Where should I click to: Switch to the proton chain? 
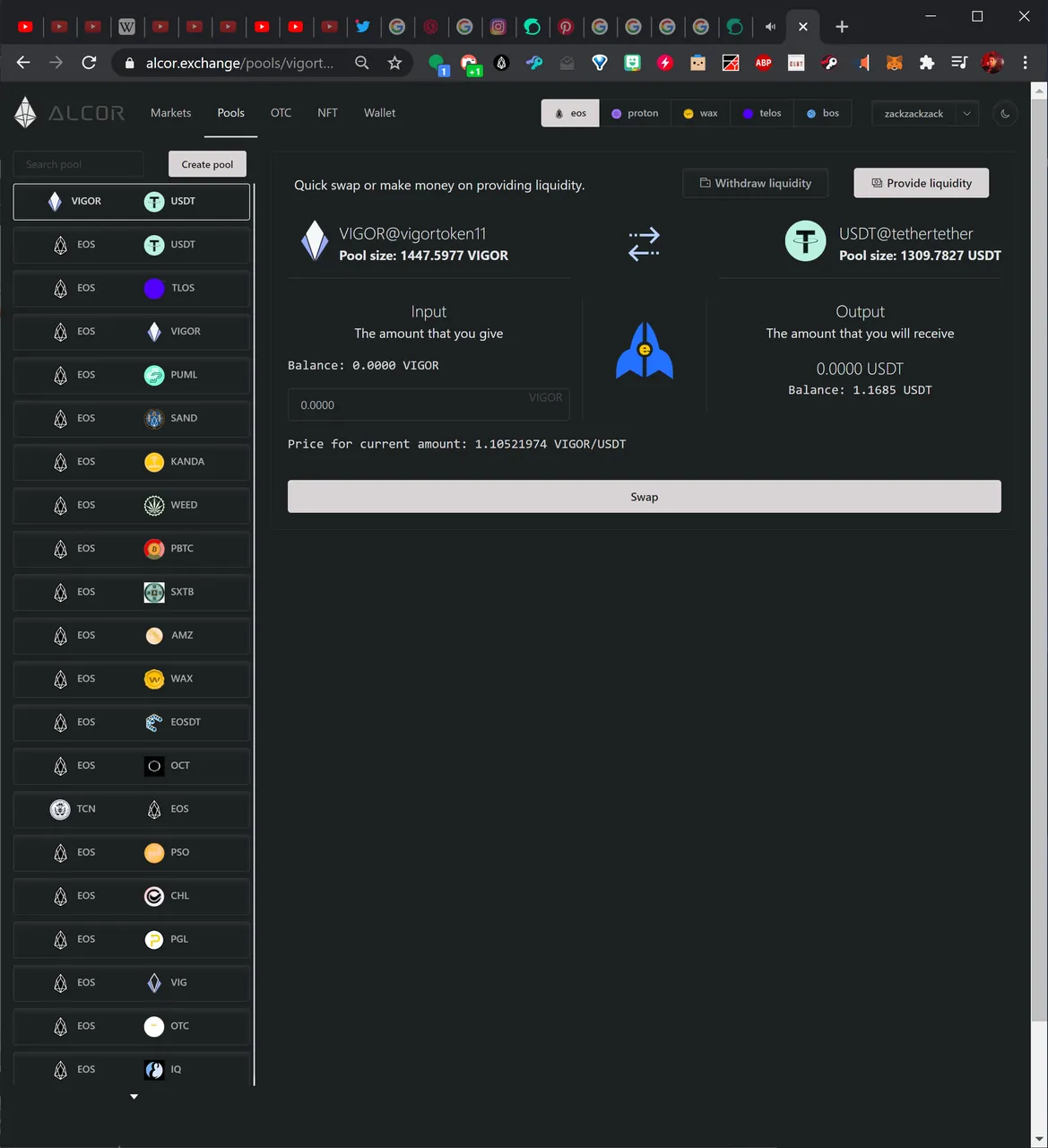635,114
